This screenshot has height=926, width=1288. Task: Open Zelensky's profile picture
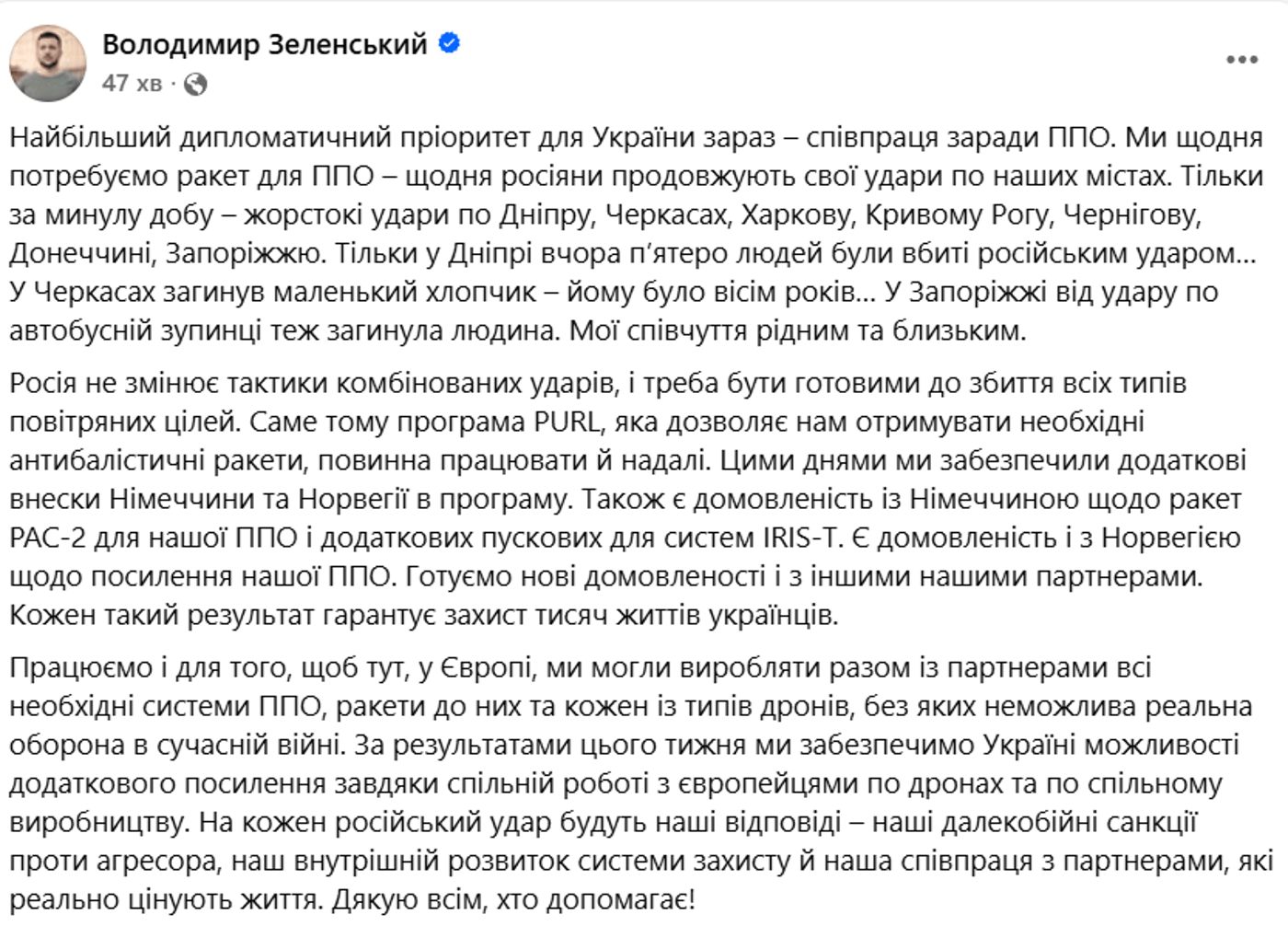point(48,63)
